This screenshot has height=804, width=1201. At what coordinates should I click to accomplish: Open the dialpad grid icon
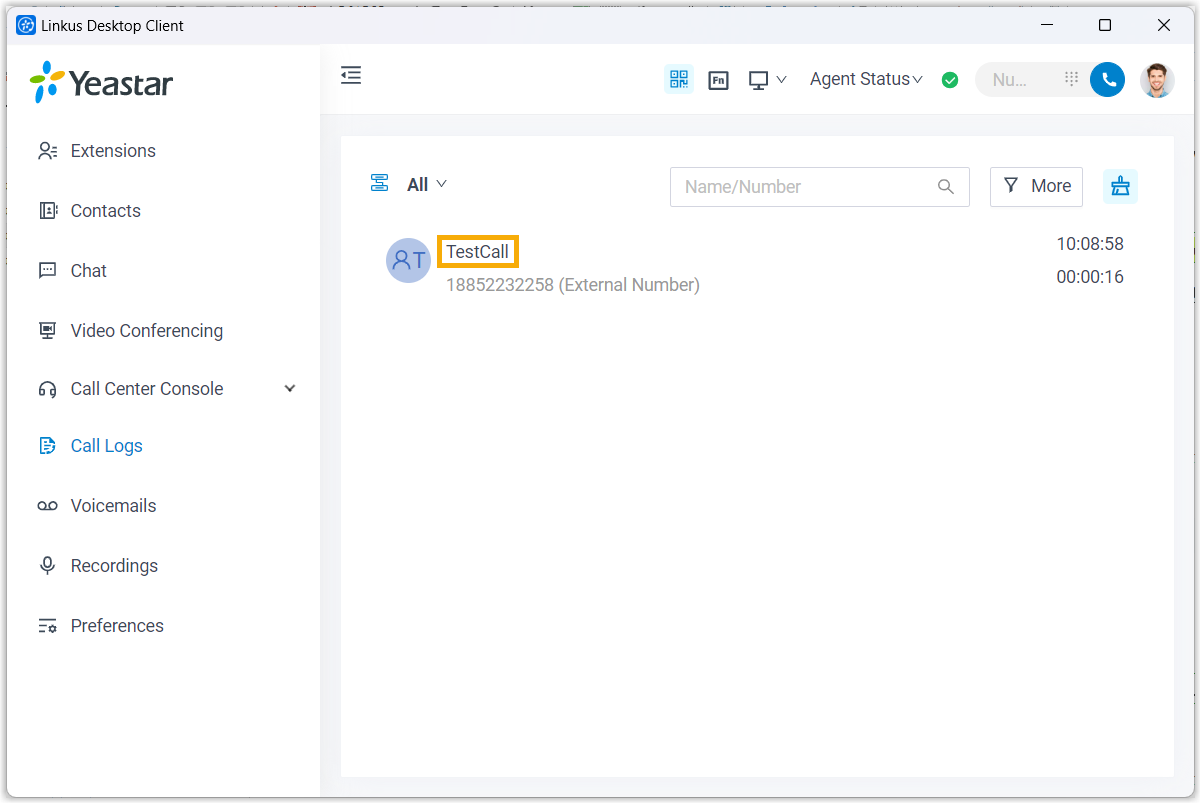pyautogui.click(x=1071, y=79)
